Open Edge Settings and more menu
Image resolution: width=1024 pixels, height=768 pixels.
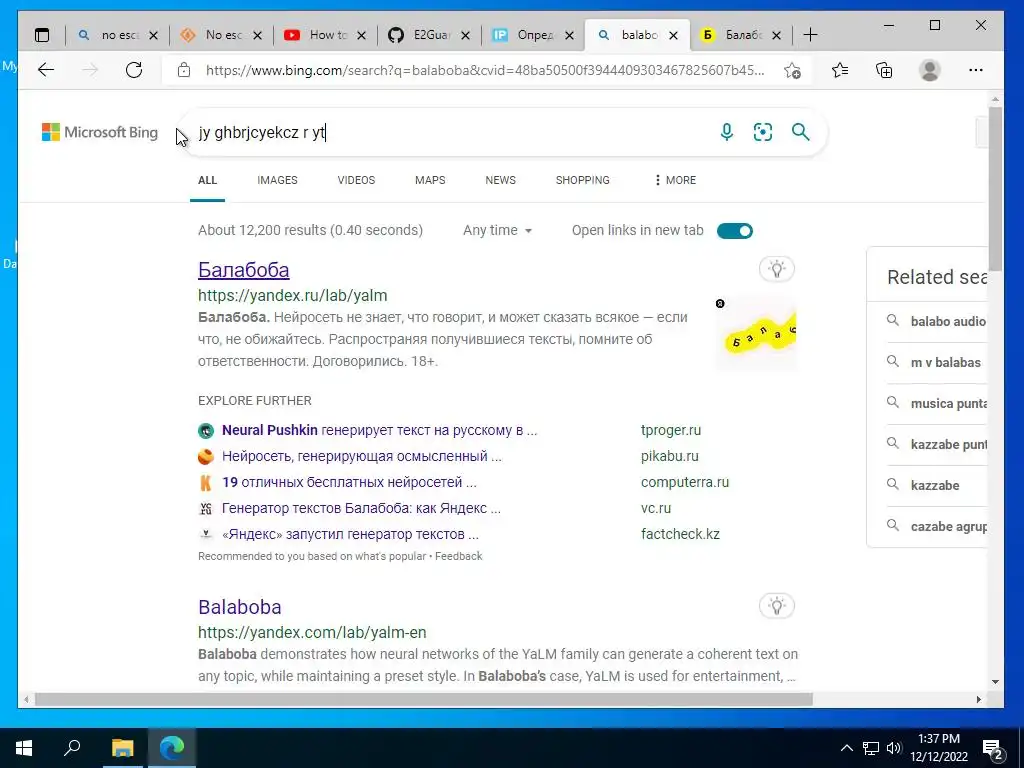pos(976,70)
